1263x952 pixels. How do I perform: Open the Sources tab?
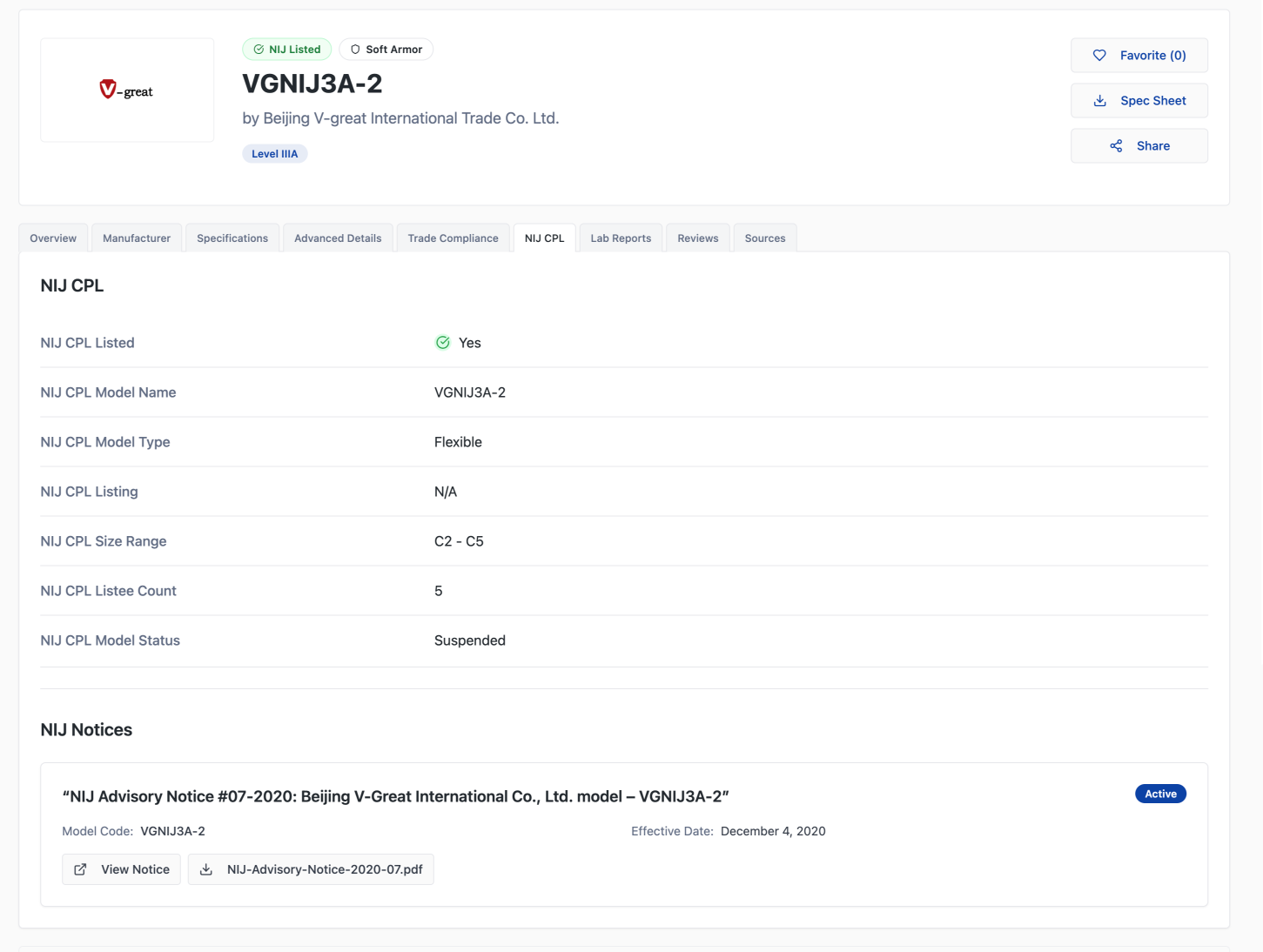765,238
